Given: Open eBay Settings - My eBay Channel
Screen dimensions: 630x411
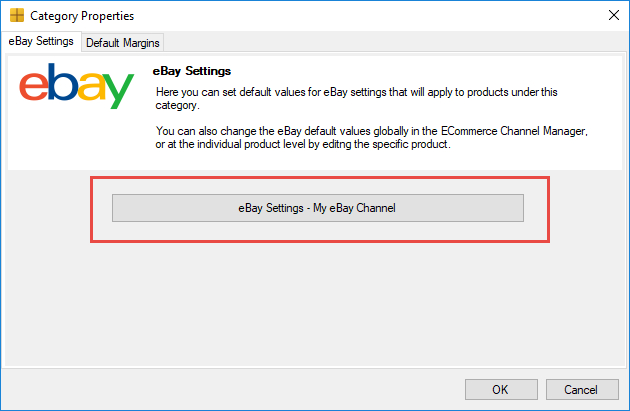Looking at the screenshot, I should pyautogui.click(x=317, y=208).
